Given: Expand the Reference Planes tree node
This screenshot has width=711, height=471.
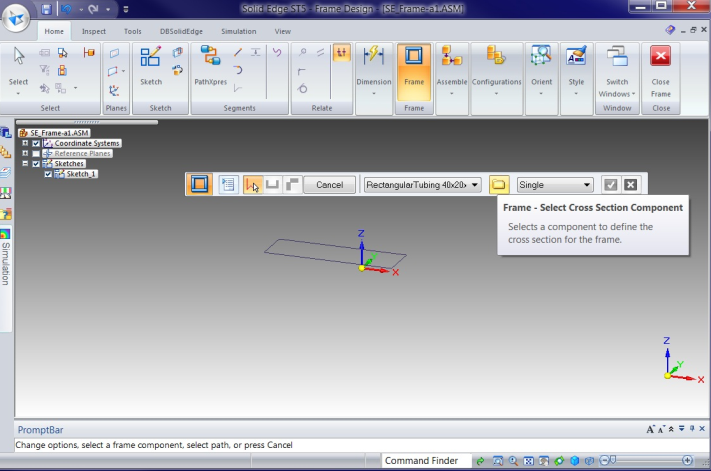Looking at the screenshot, I should (x=25, y=153).
